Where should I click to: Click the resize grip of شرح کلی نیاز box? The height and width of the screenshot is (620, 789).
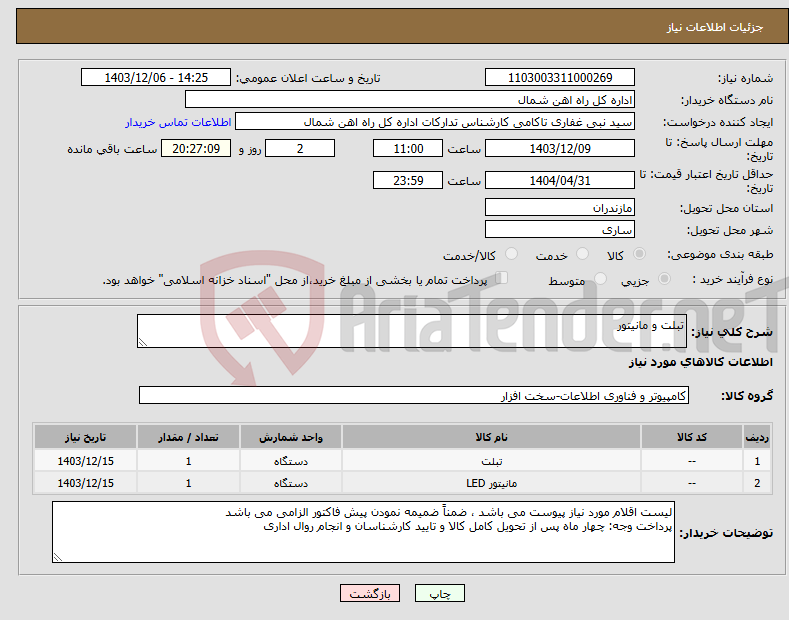click(143, 342)
